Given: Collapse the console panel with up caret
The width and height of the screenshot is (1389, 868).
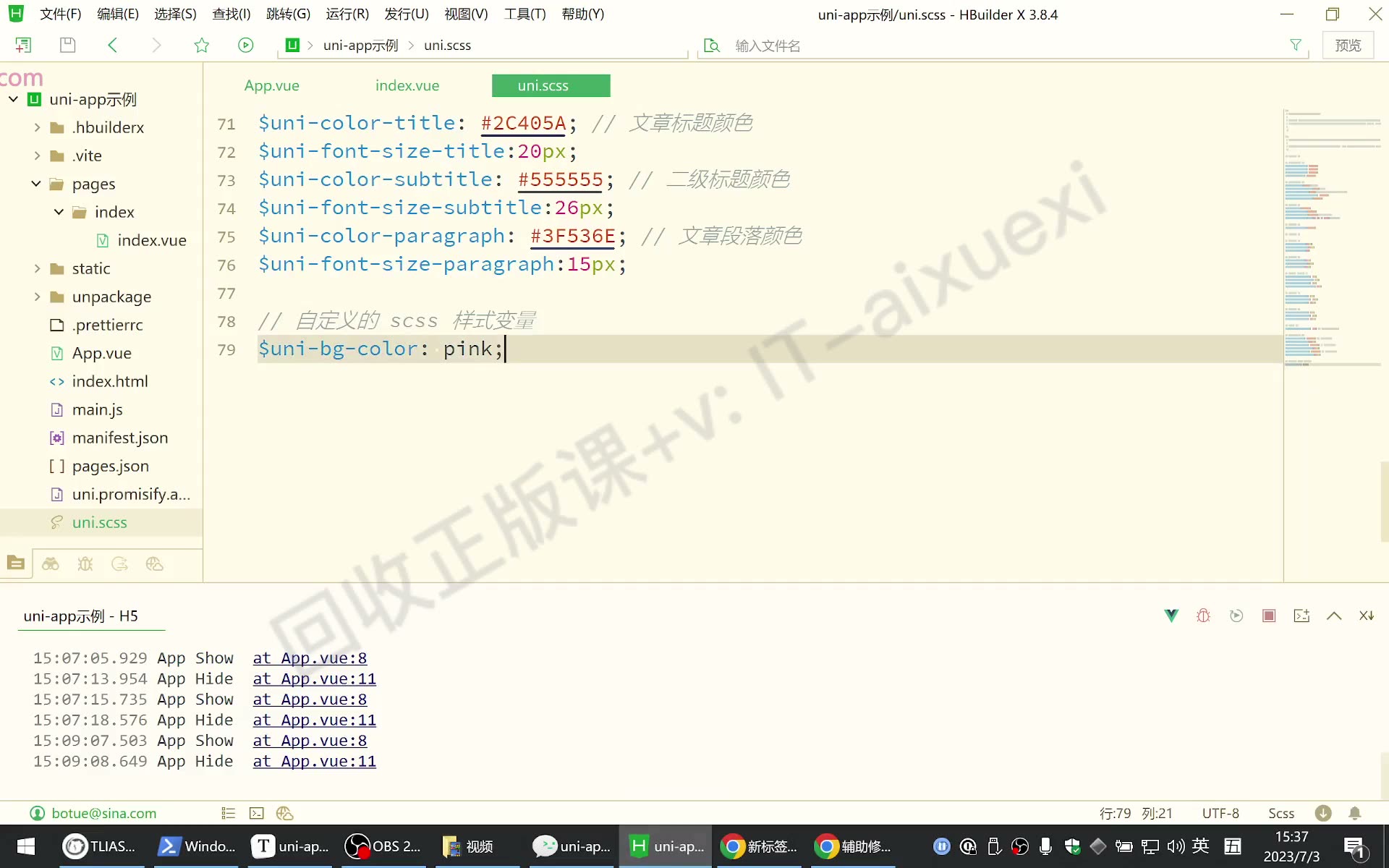Looking at the screenshot, I should [x=1334, y=616].
